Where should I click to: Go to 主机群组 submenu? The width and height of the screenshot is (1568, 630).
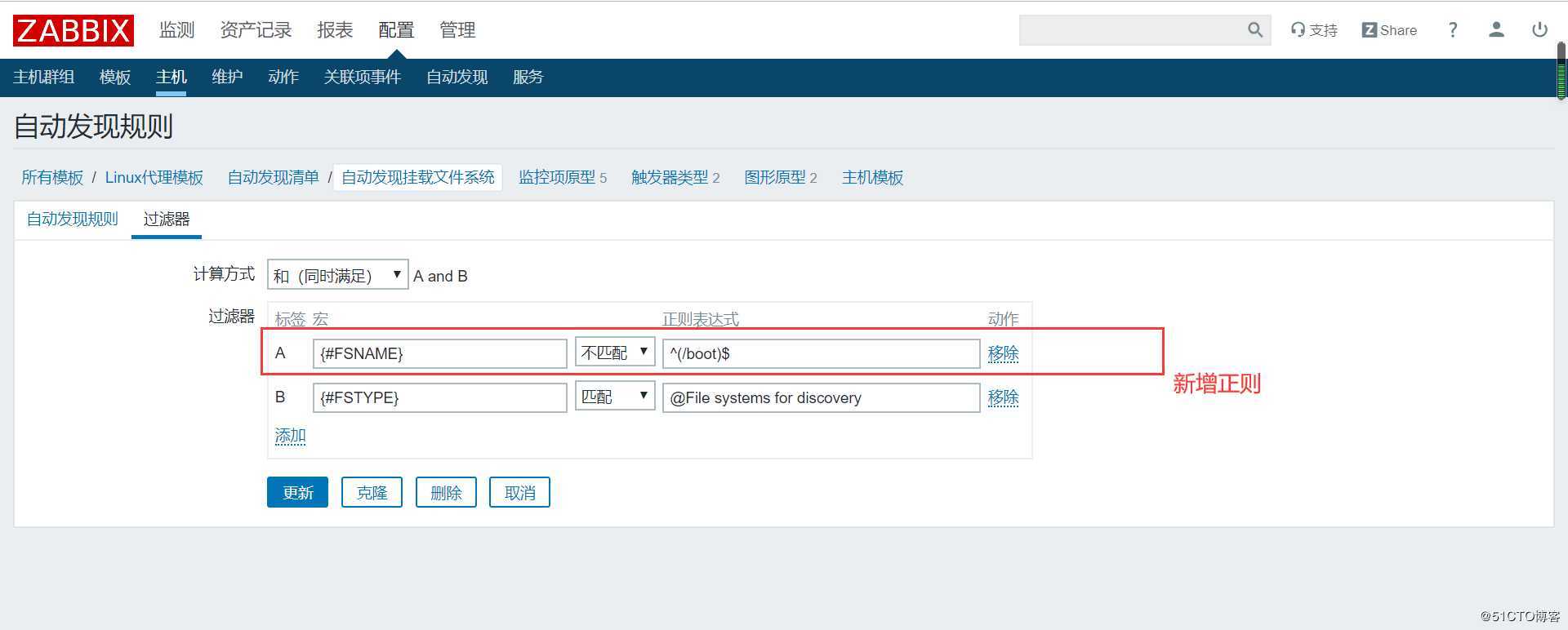tap(44, 77)
